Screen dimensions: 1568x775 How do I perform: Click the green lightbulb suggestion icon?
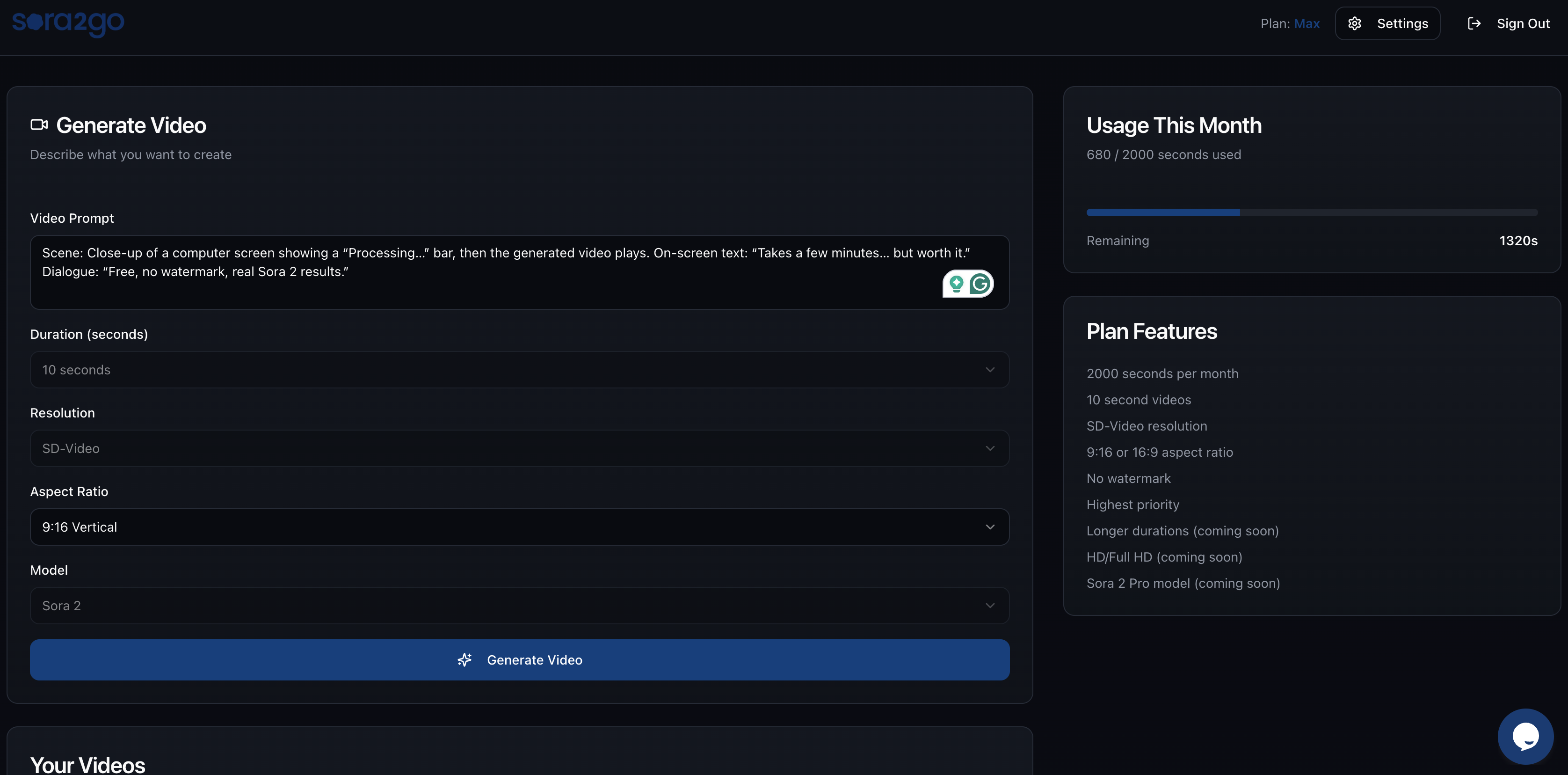pyautogui.click(x=956, y=284)
